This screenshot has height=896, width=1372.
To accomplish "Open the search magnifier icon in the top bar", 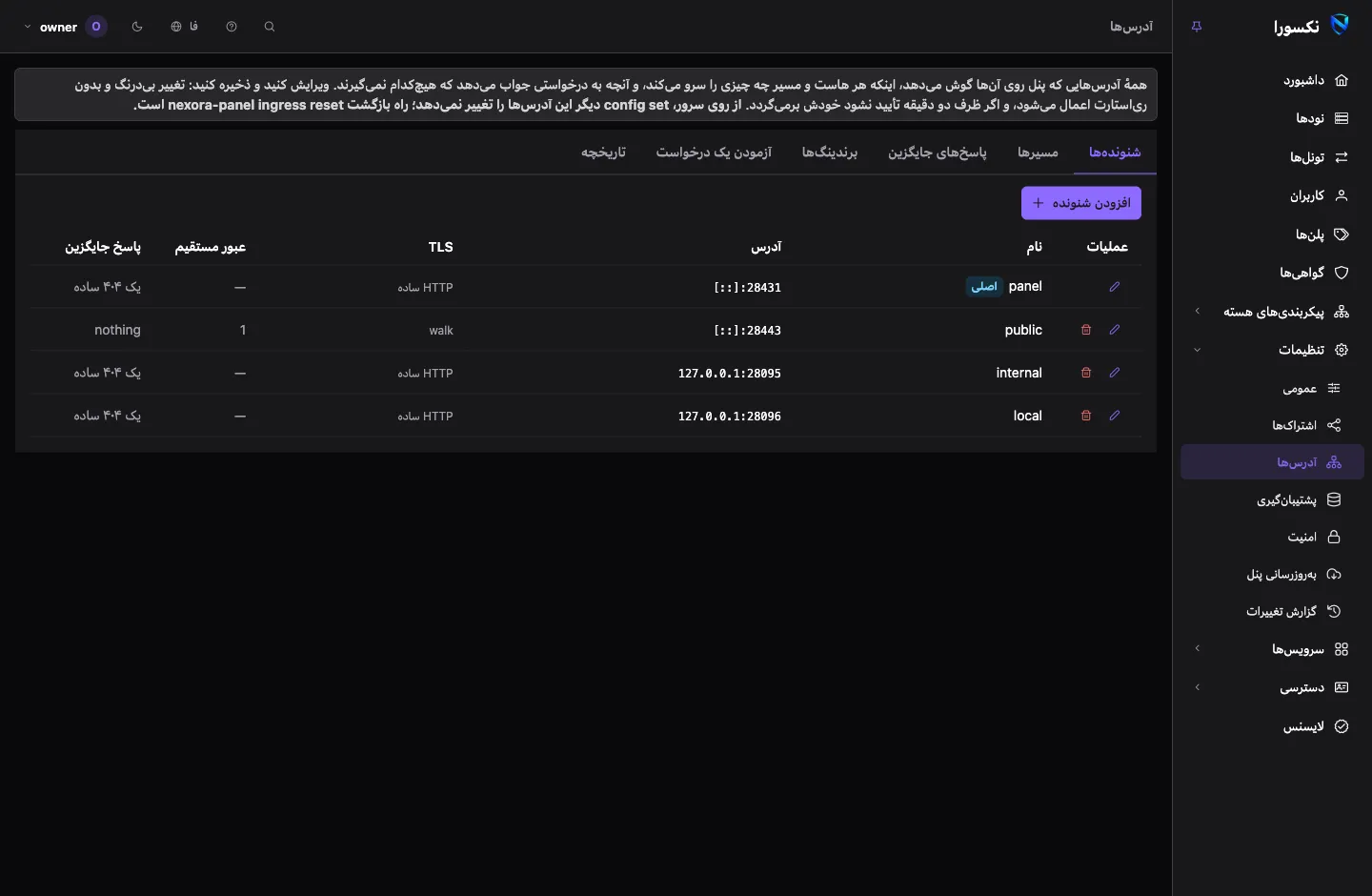I will tap(270, 27).
